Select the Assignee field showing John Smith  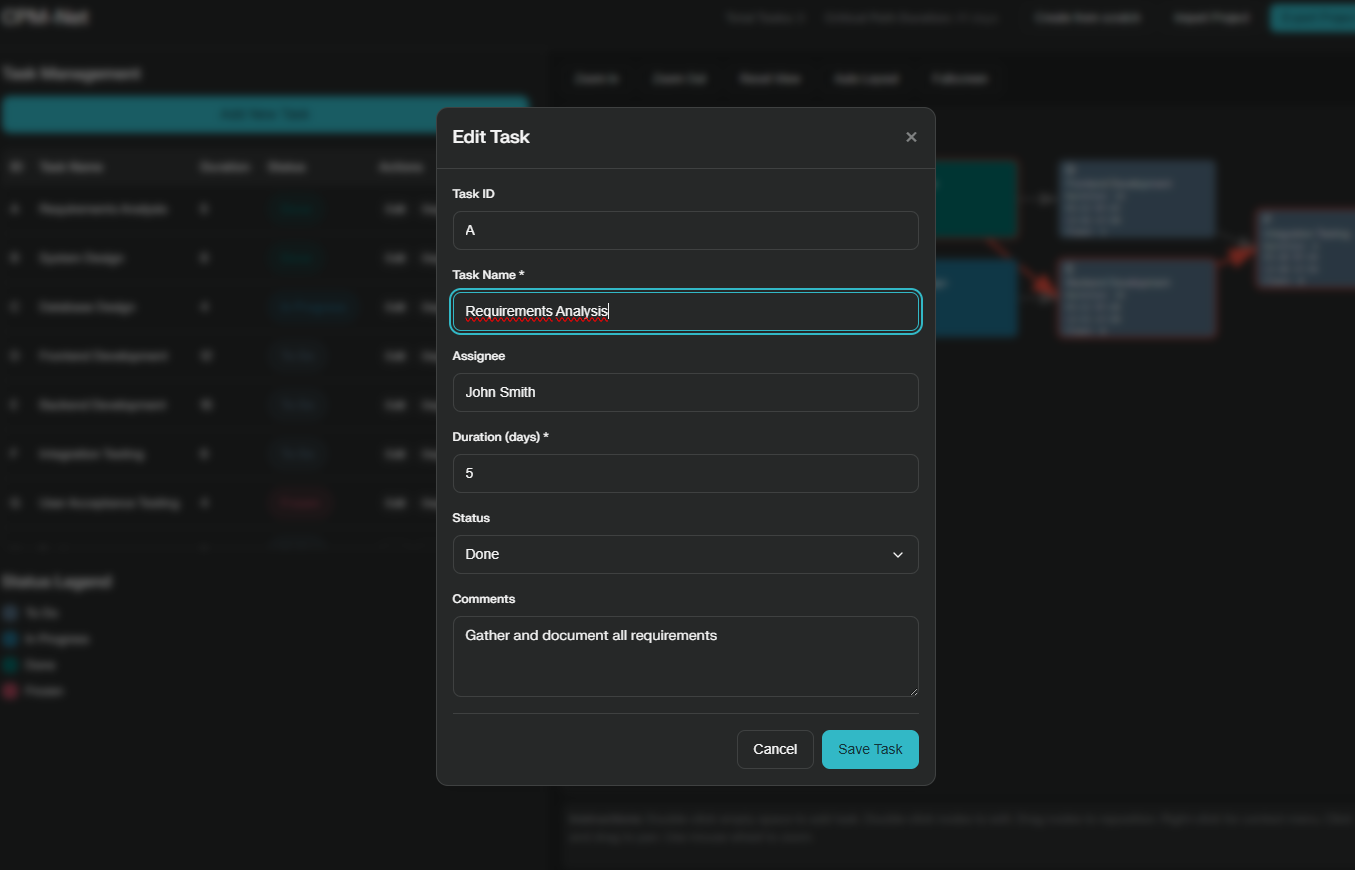[x=685, y=392]
